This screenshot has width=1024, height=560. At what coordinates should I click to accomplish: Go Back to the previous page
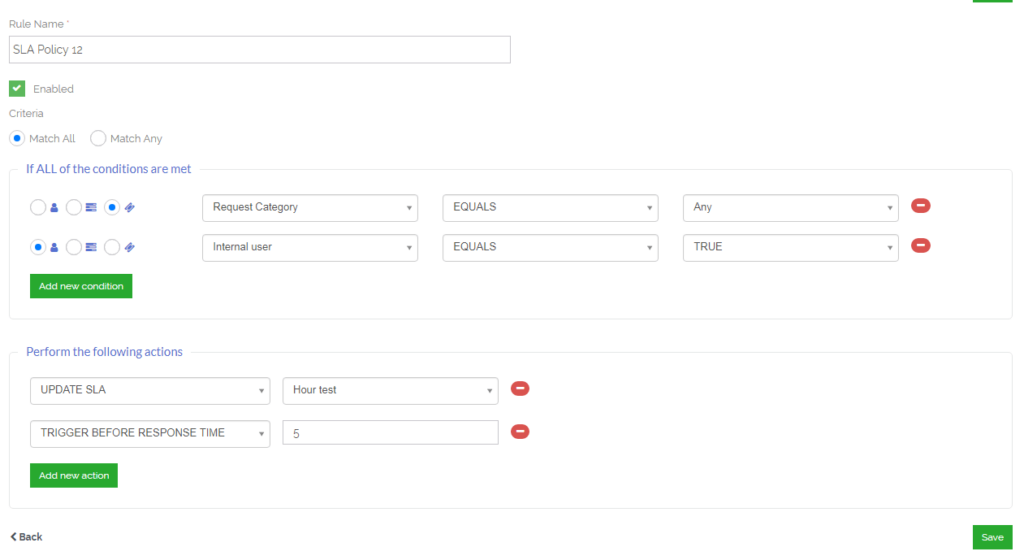26,537
